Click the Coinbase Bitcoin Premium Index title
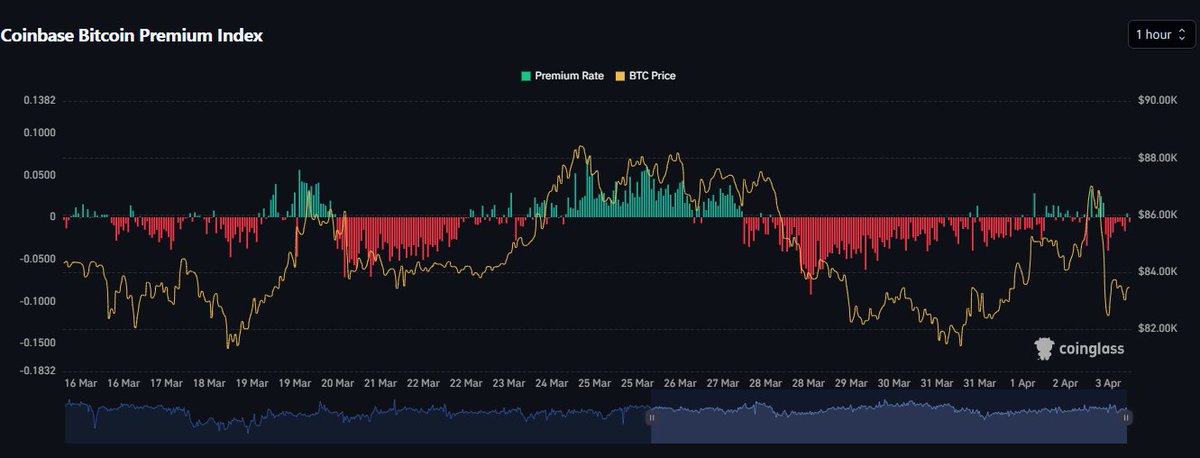The image size is (1200, 458). click(x=131, y=35)
